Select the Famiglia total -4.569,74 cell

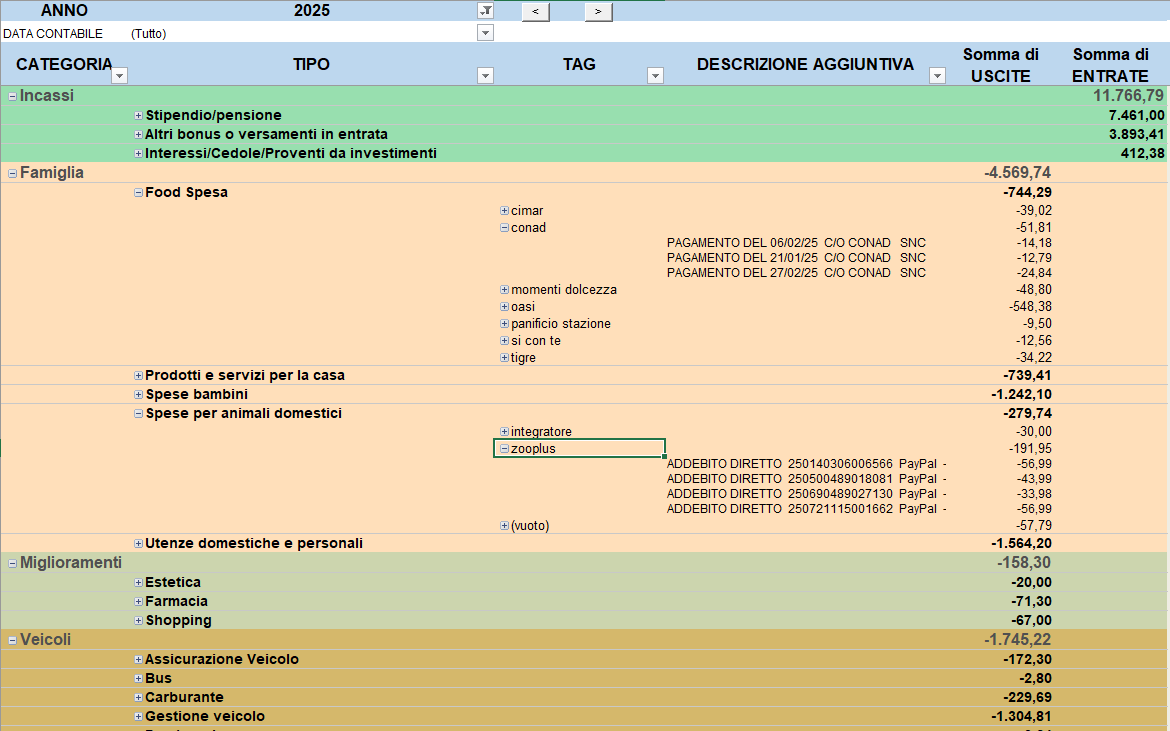pos(1016,173)
